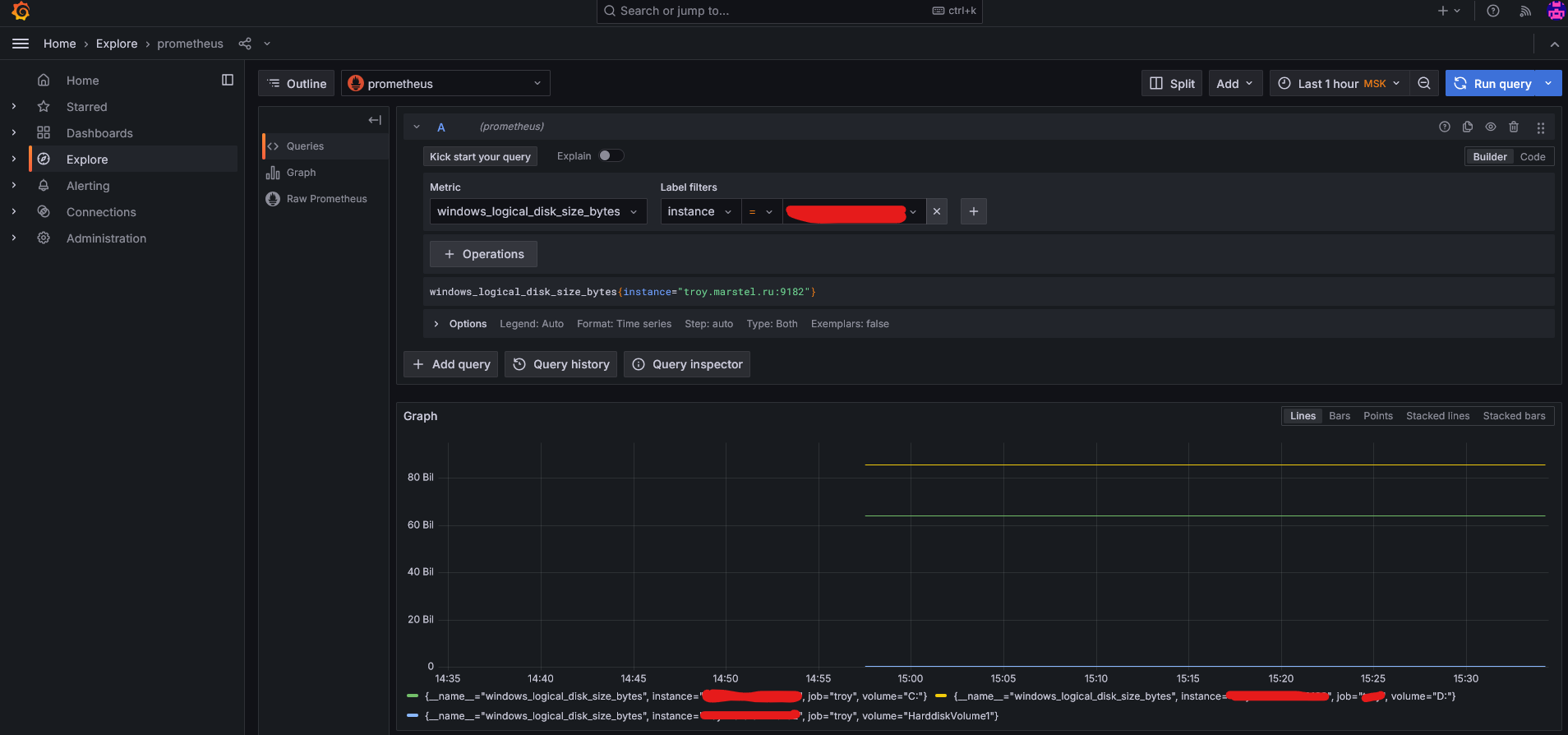
Task: Open Run query interval dropdown arrow
Action: click(1549, 83)
